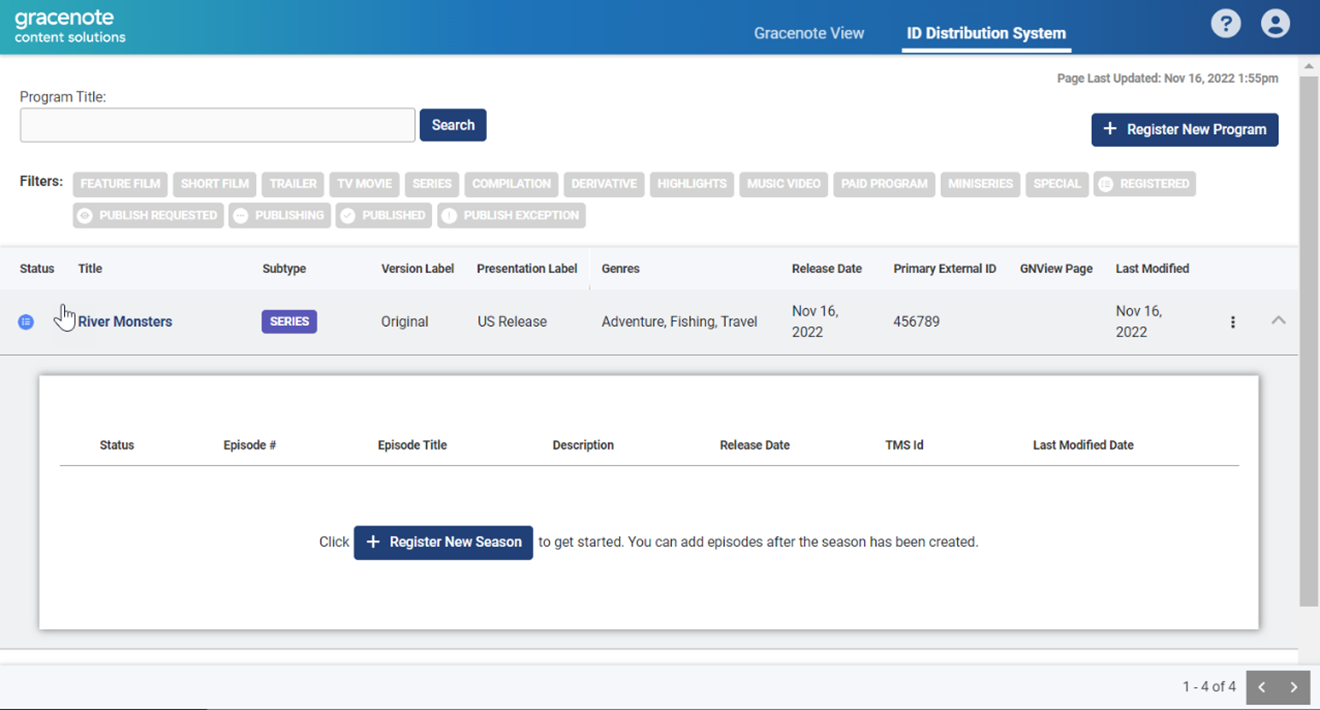Switch to the Gracenote View tab
Screen dimensions: 1320x710
point(808,33)
